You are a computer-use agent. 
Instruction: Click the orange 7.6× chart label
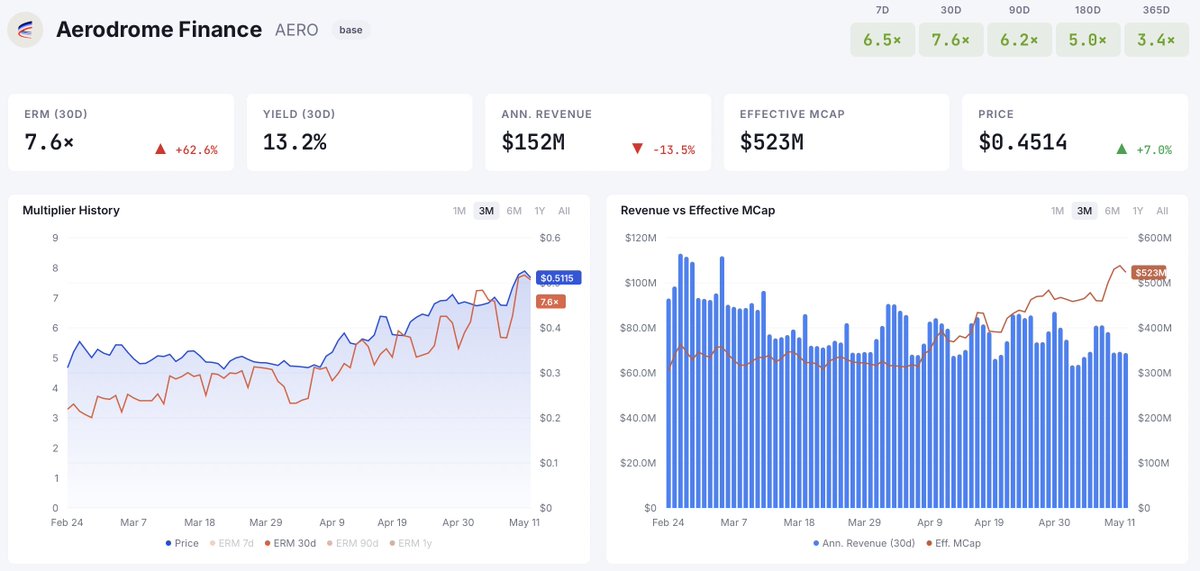[551, 301]
